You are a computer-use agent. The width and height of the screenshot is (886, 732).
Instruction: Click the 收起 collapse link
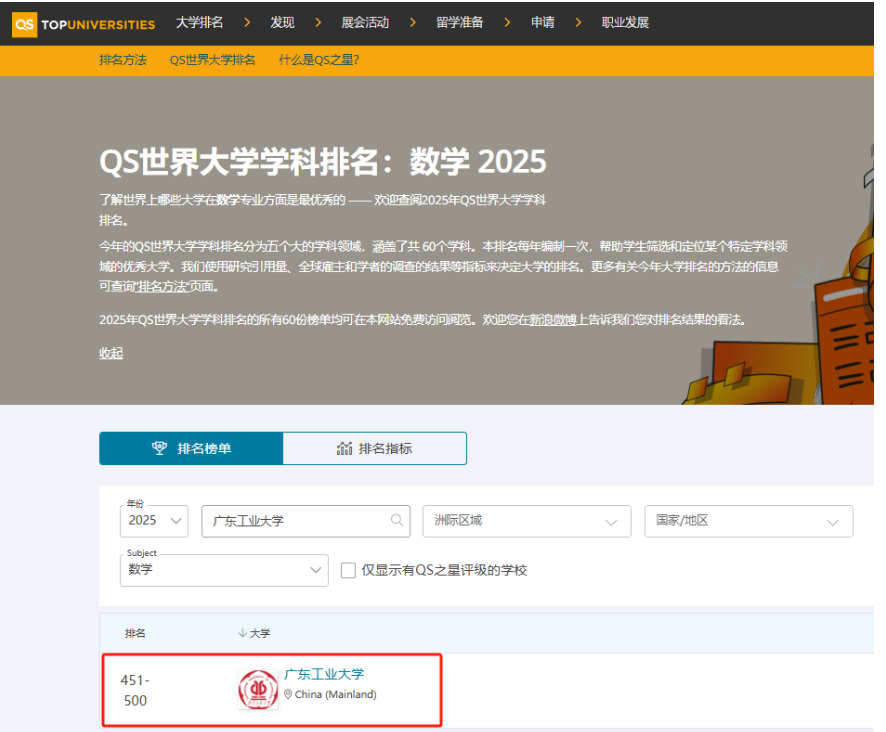(x=111, y=353)
